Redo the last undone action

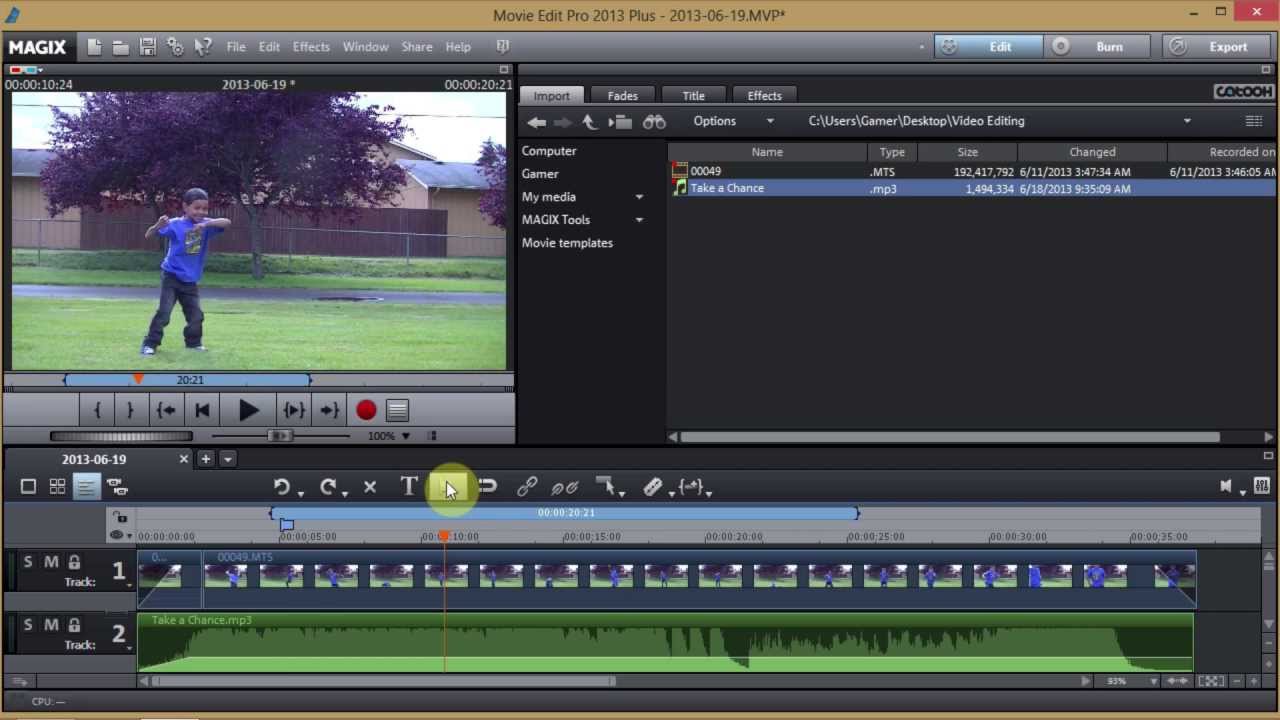[x=327, y=487]
